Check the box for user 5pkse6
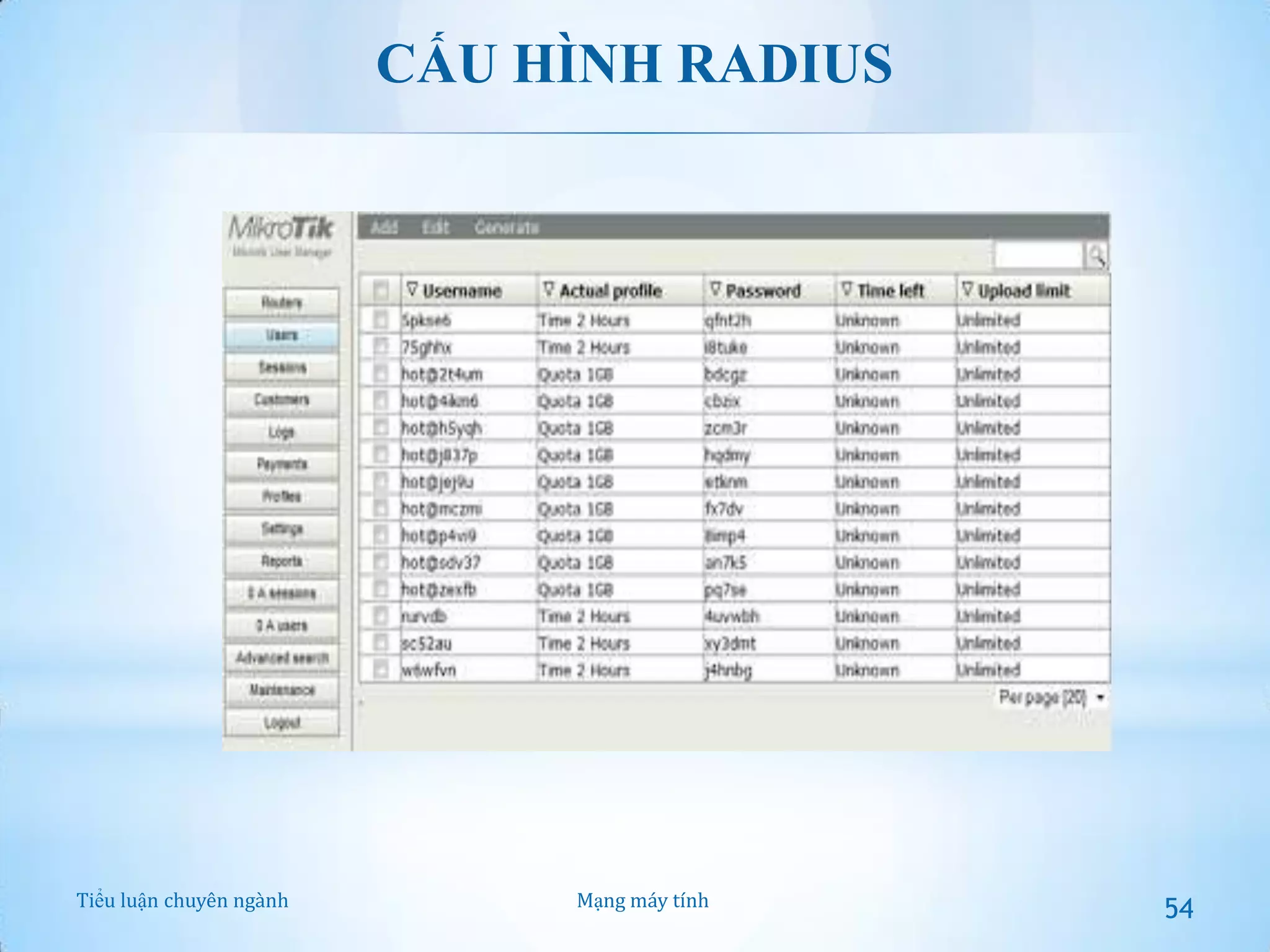The height and width of the screenshot is (952, 1270). 381,320
